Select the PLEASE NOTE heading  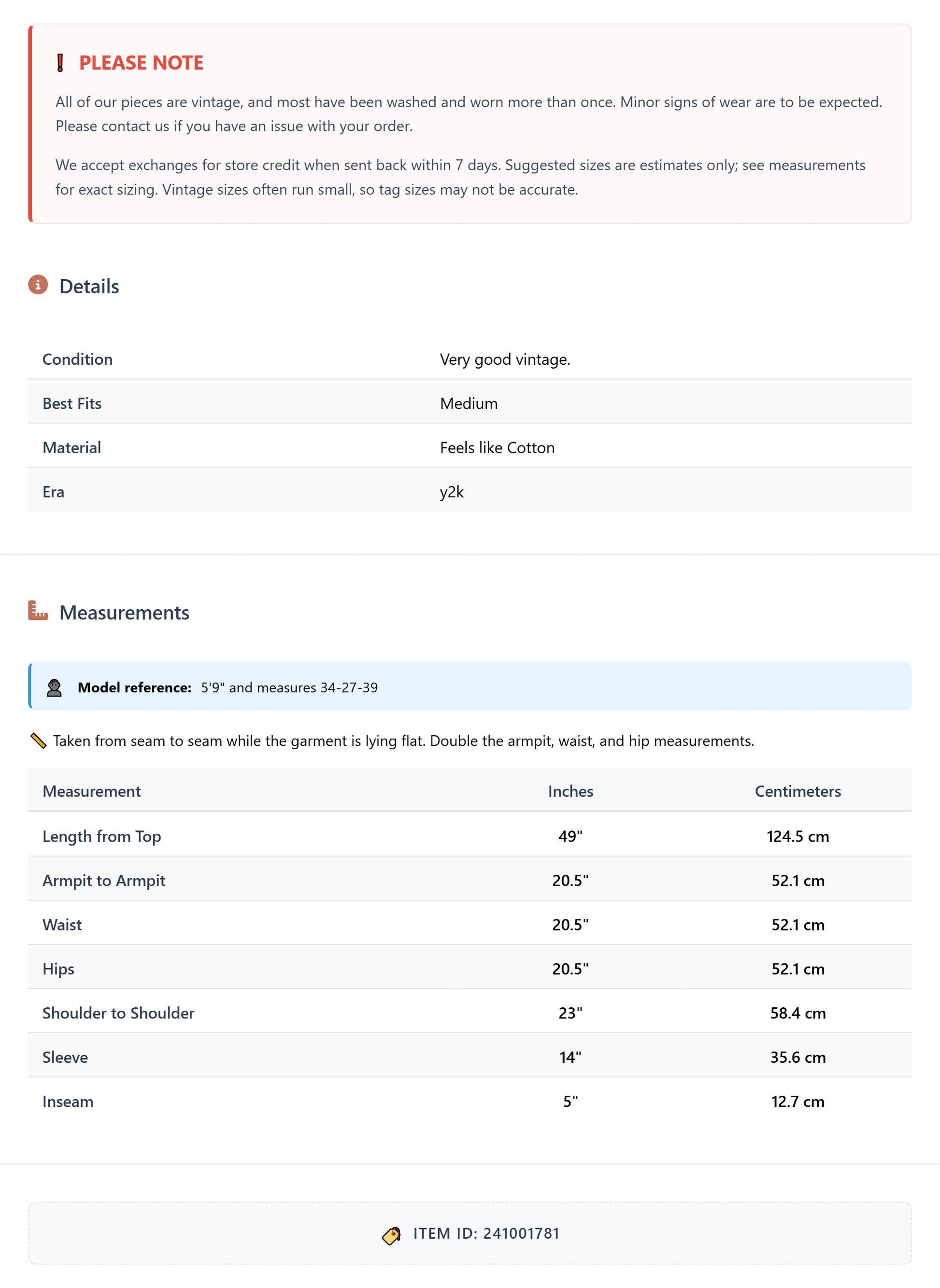pos(141,63)
